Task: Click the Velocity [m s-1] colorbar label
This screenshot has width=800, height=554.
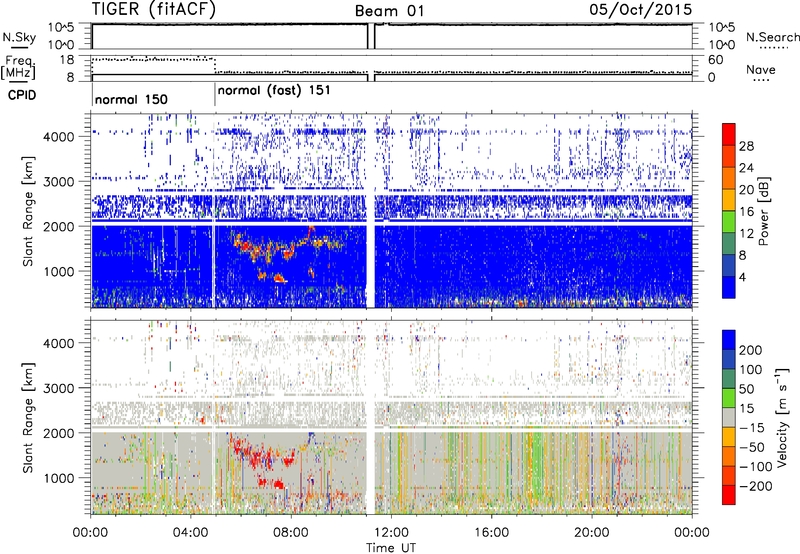Action: [782, 417]
